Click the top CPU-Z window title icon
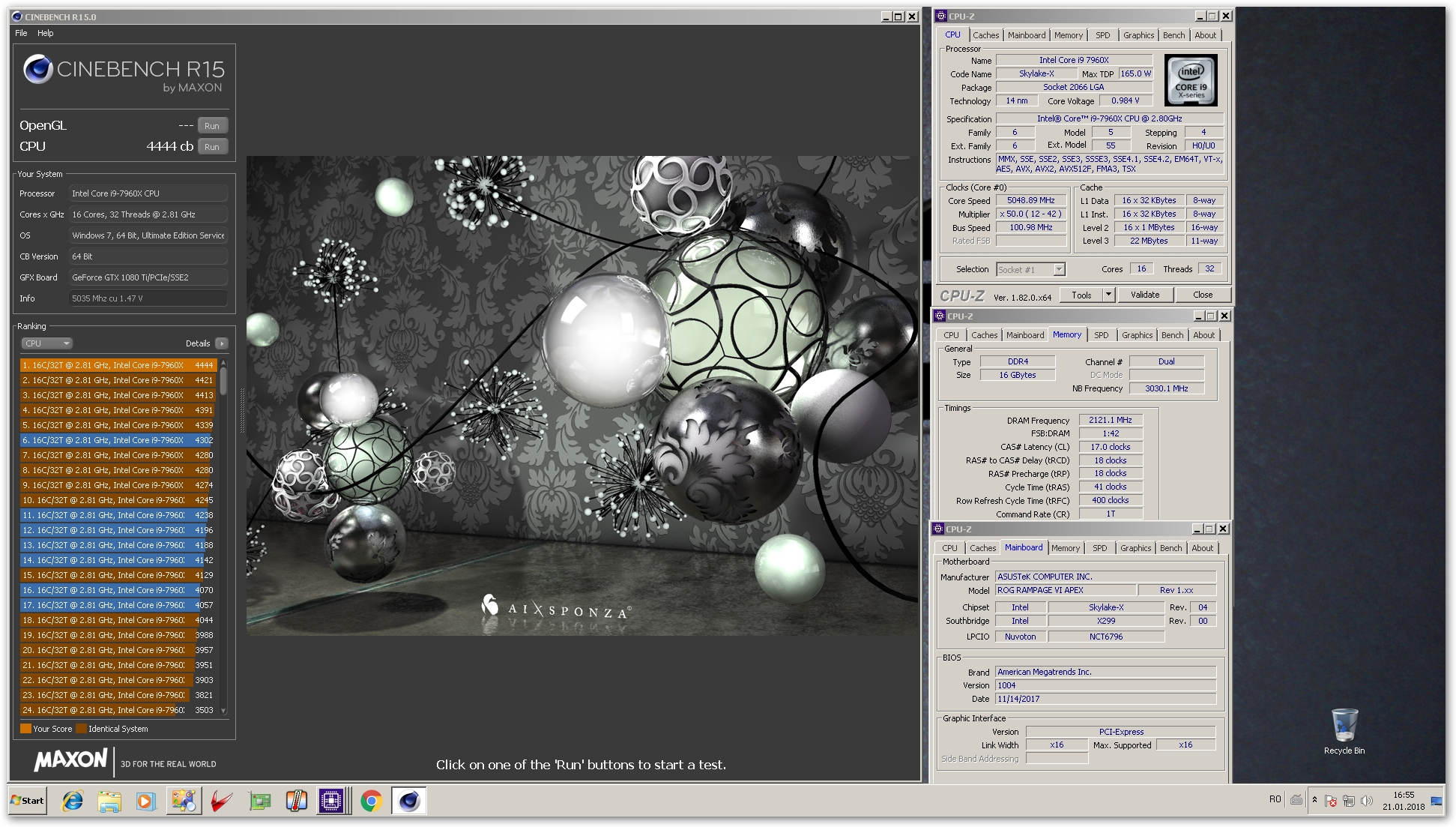This screenshot has width=1456, height=827. [x=941, y=16]
